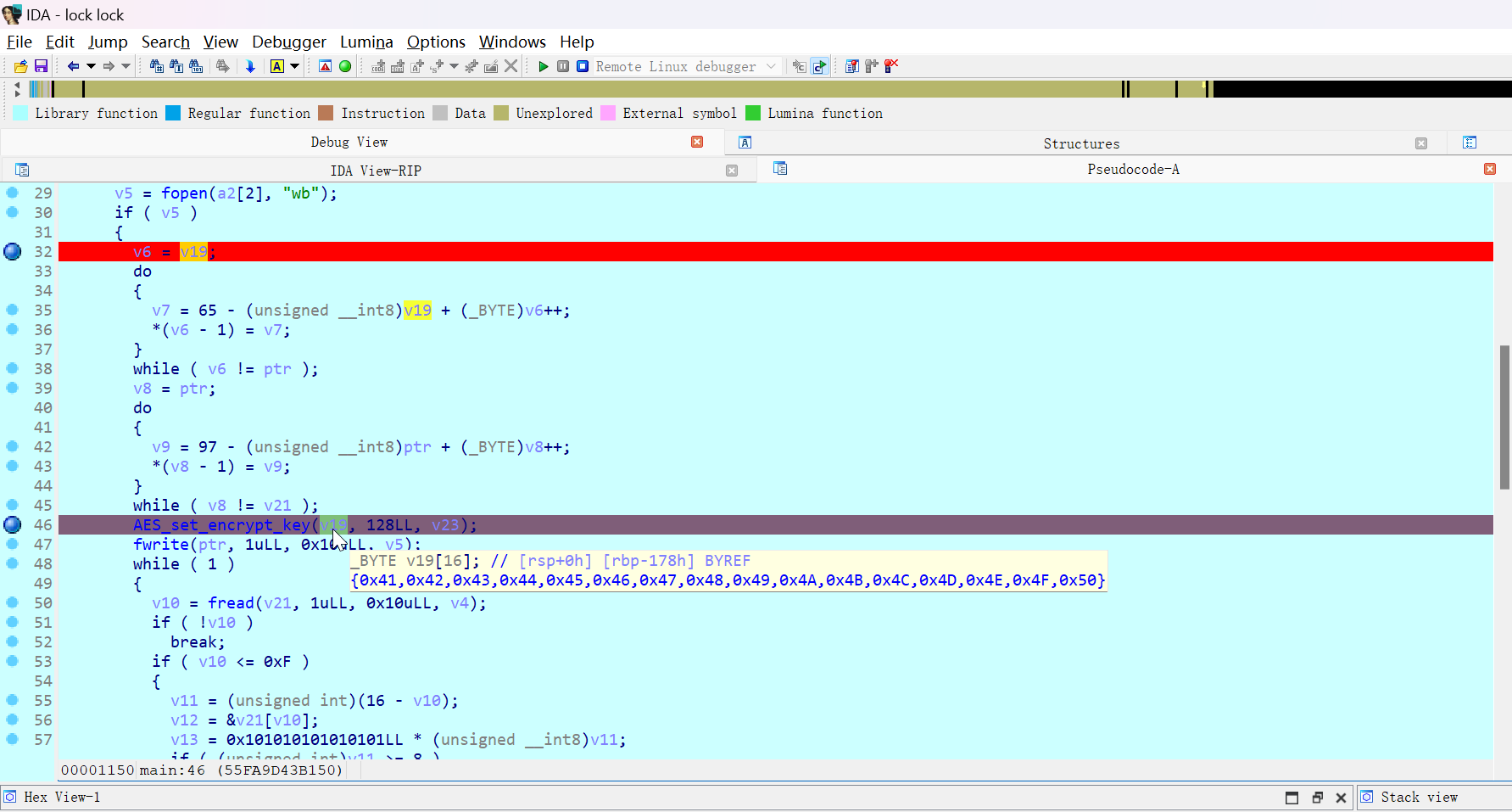Open the forward-jump history dropdown arrow
Image resolution: width=1512 pixels, height=812 pixels.
click(126, 66)
